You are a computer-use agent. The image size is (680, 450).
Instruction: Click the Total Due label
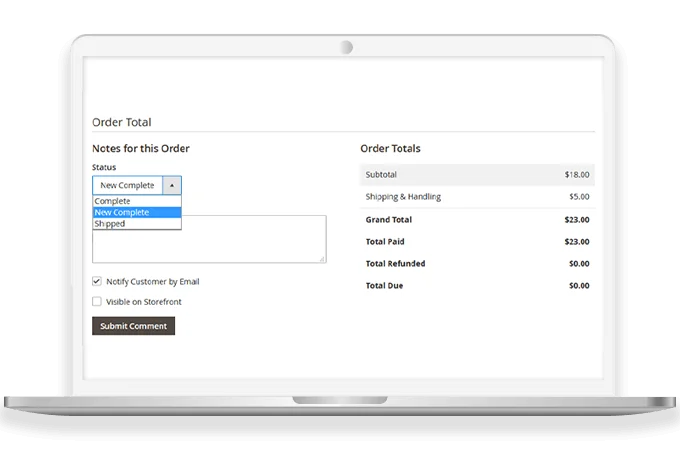[384, 286]
